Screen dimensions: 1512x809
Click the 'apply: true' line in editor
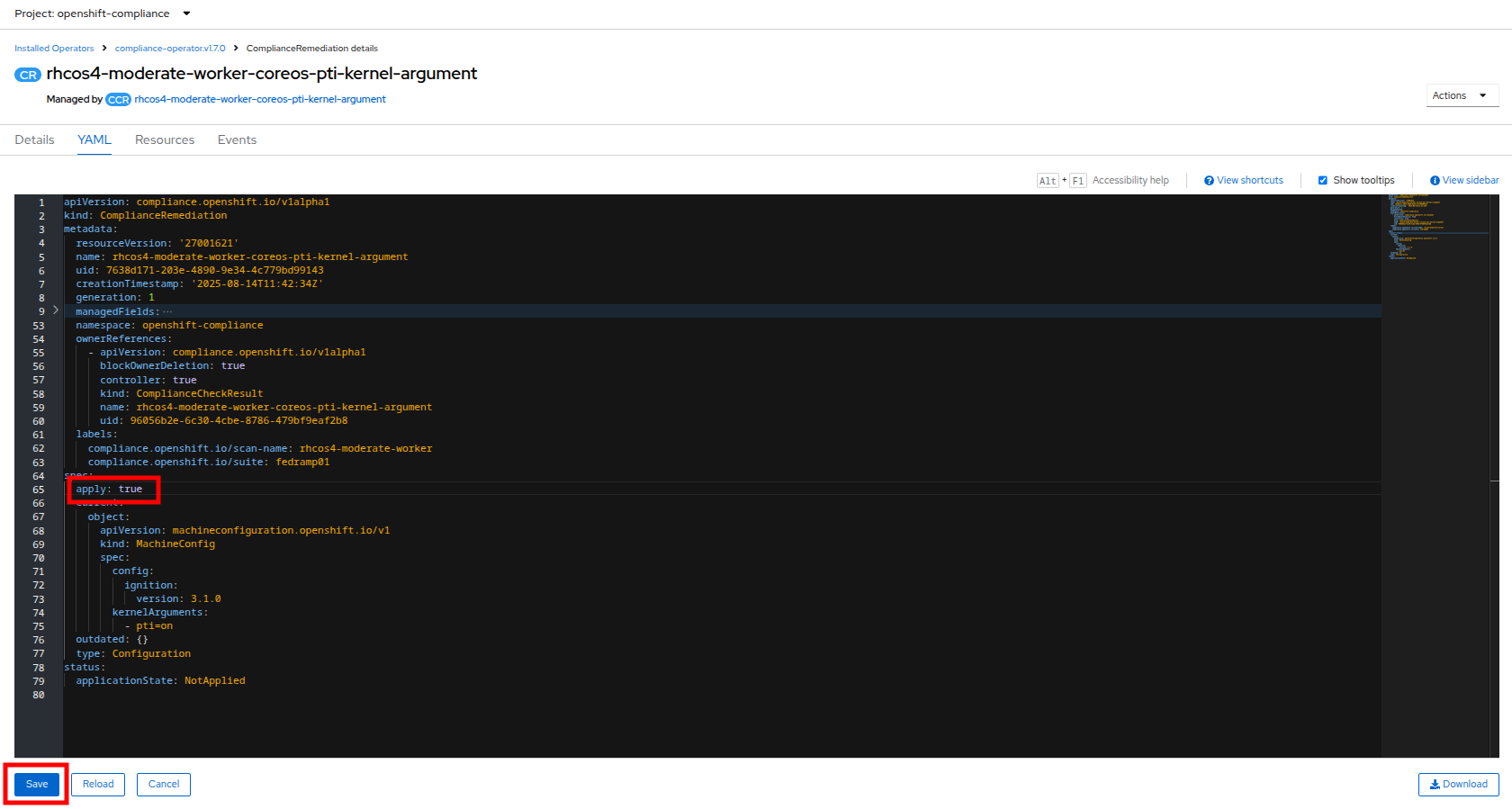[109, 490]
